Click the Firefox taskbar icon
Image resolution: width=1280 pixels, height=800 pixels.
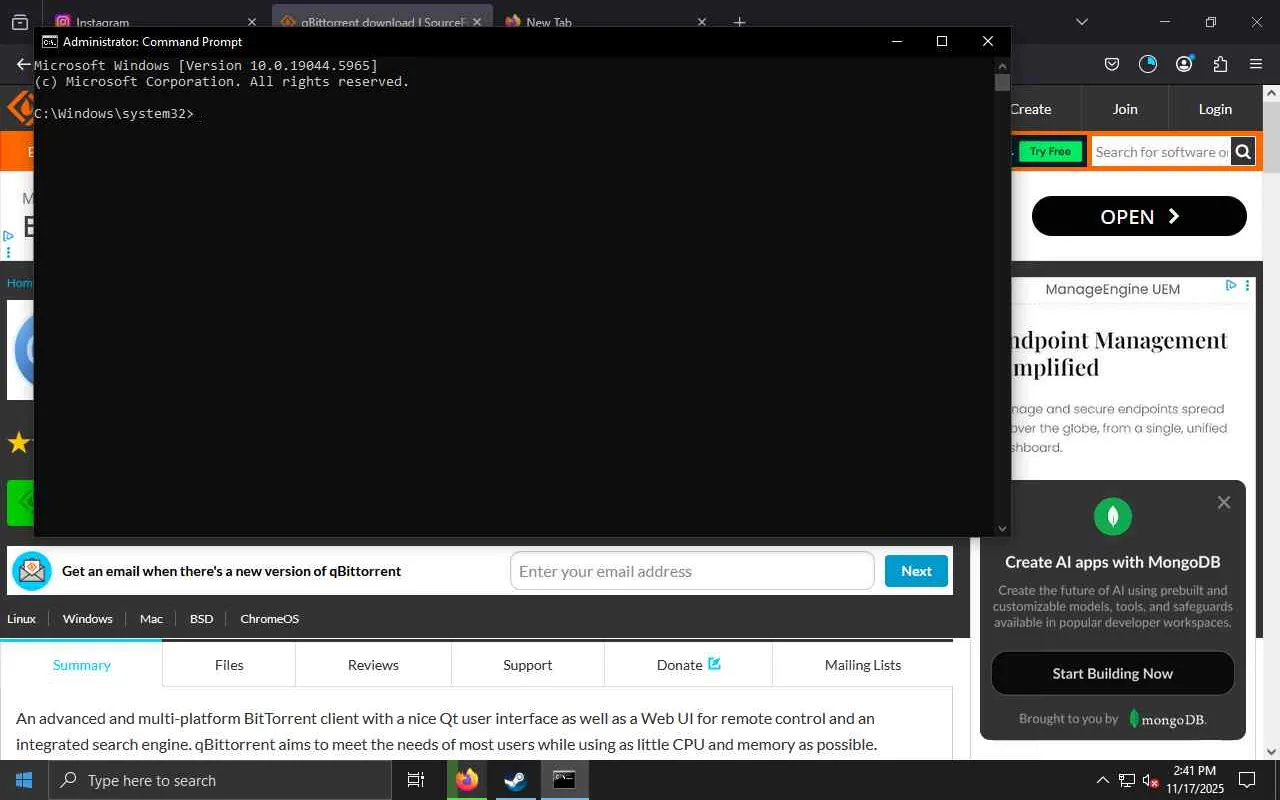(467, 780)
